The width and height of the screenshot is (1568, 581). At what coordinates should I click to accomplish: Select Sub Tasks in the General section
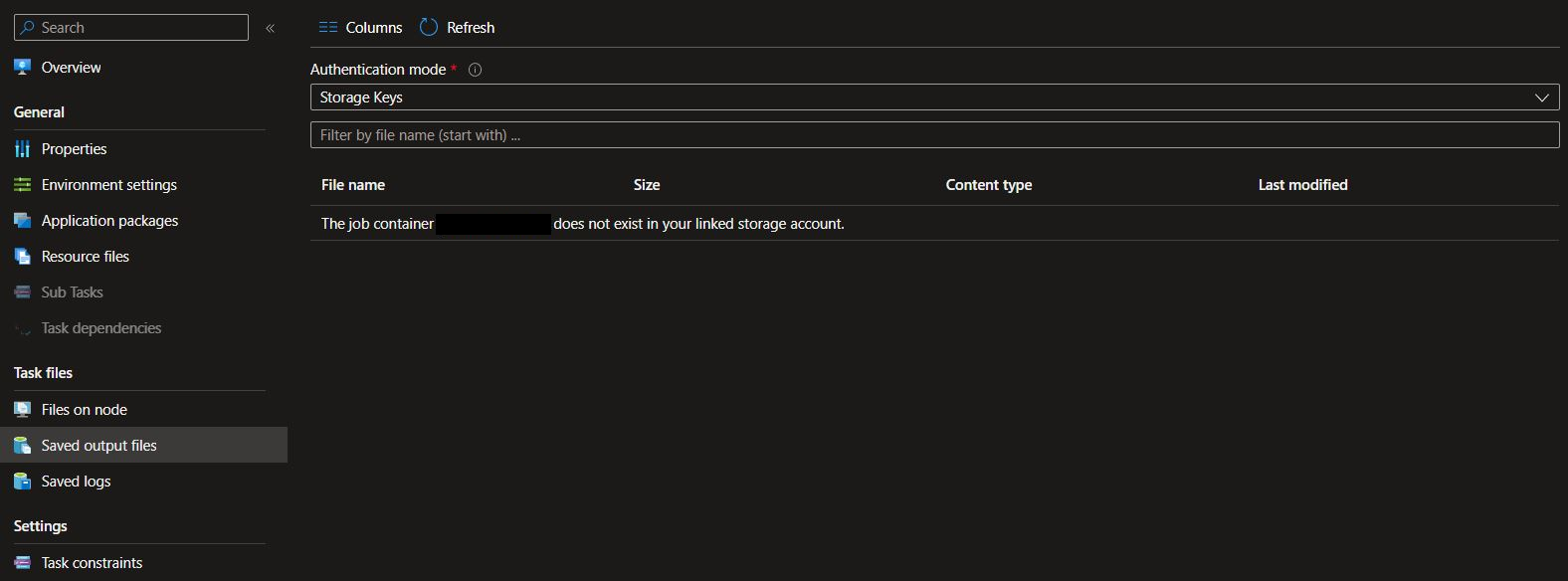[x=71, y=291]
